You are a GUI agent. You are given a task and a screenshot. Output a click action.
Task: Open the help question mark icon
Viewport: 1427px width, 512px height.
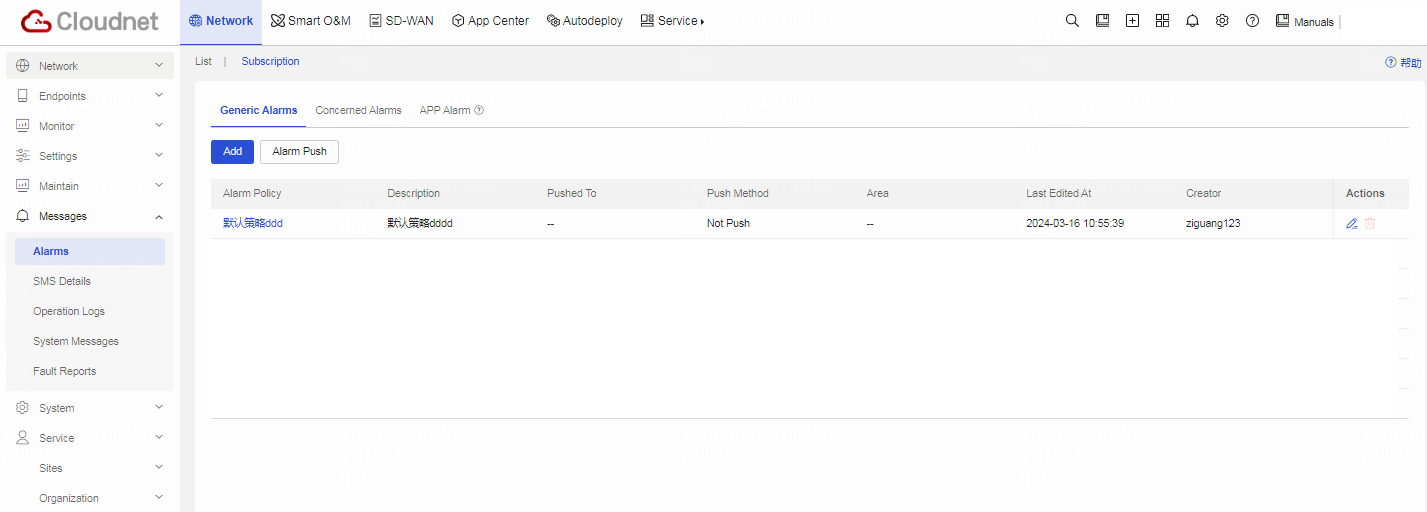[1252, 21]
